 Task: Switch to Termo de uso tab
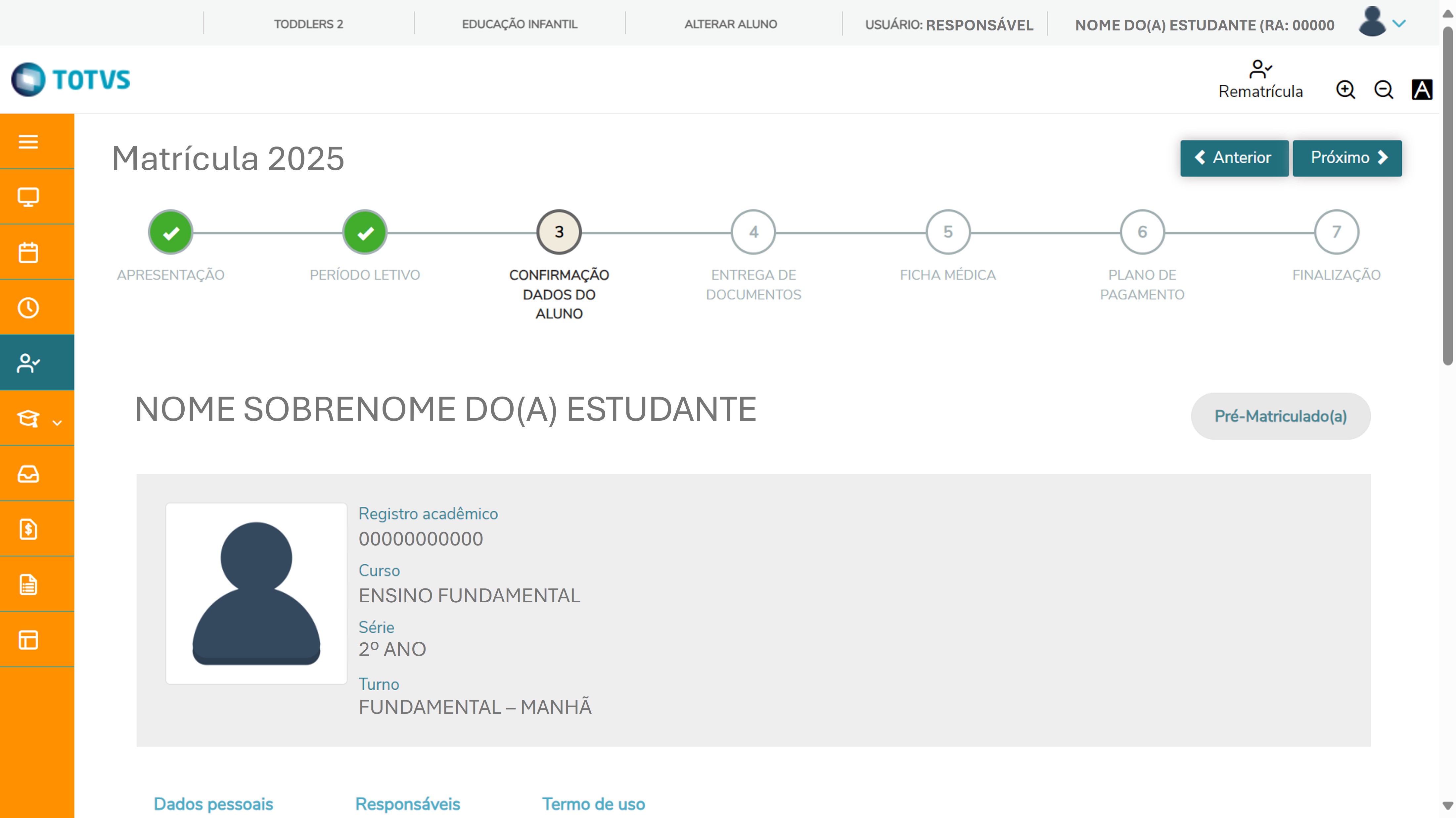pyautogui.click(x=593, y=803)
